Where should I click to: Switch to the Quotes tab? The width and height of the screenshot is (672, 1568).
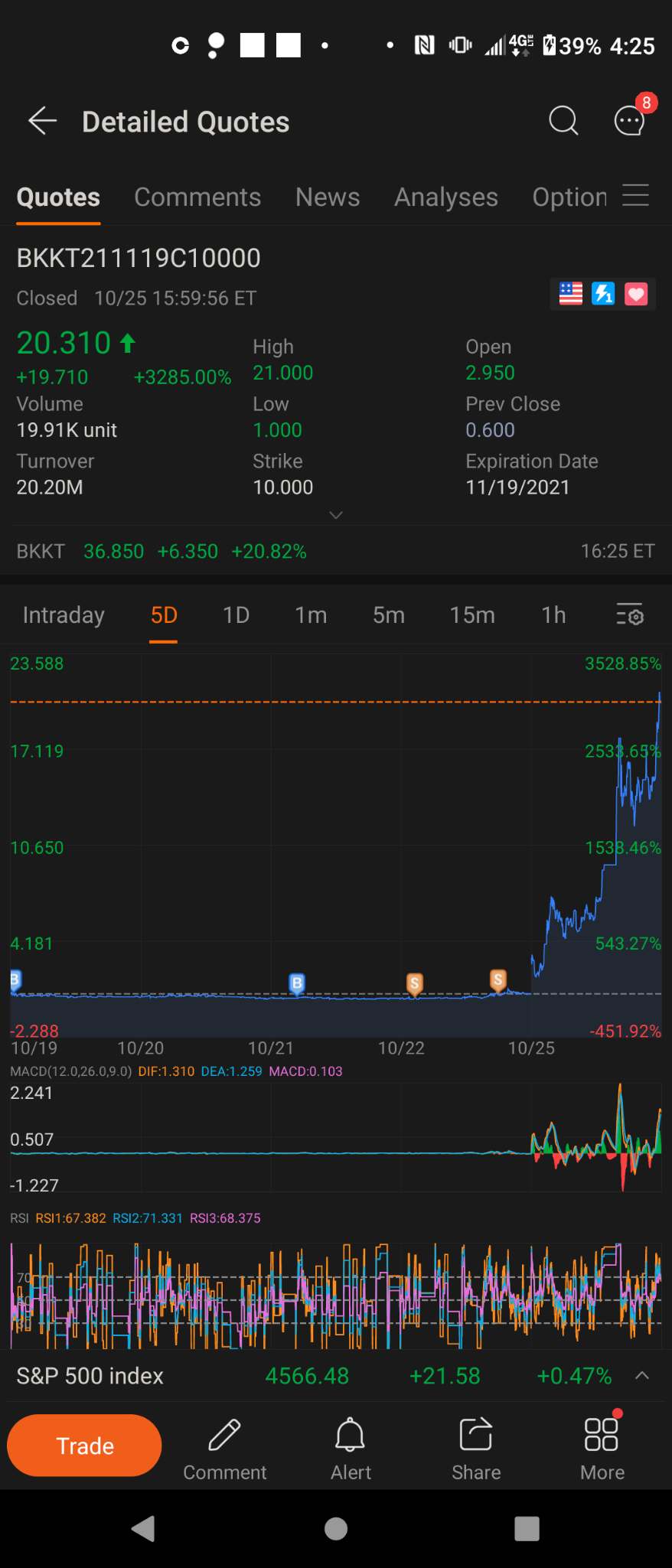pos(58,197)
